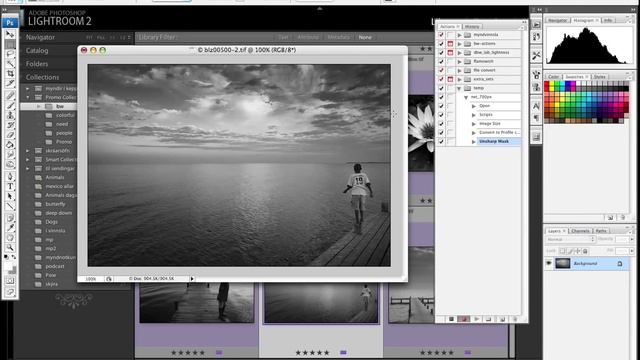
Task: Select the Zoom magnifier tool
Action: 10,248
